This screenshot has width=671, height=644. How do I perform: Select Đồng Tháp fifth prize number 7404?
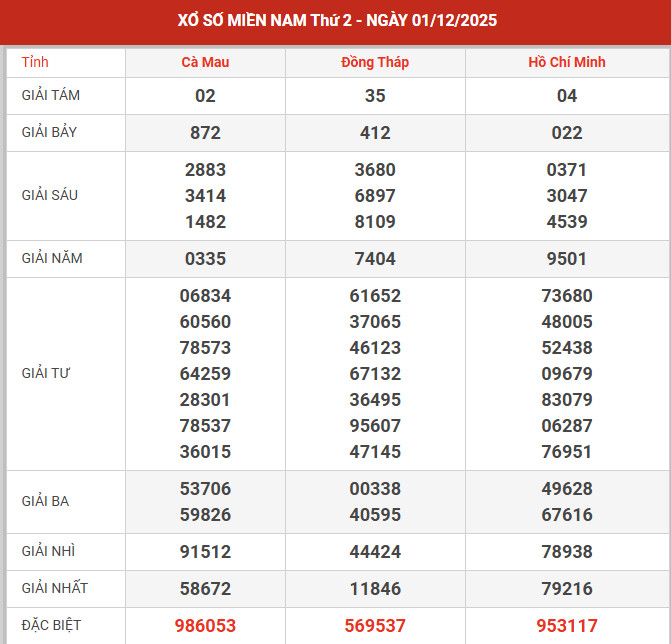click(x=375, y=259)
